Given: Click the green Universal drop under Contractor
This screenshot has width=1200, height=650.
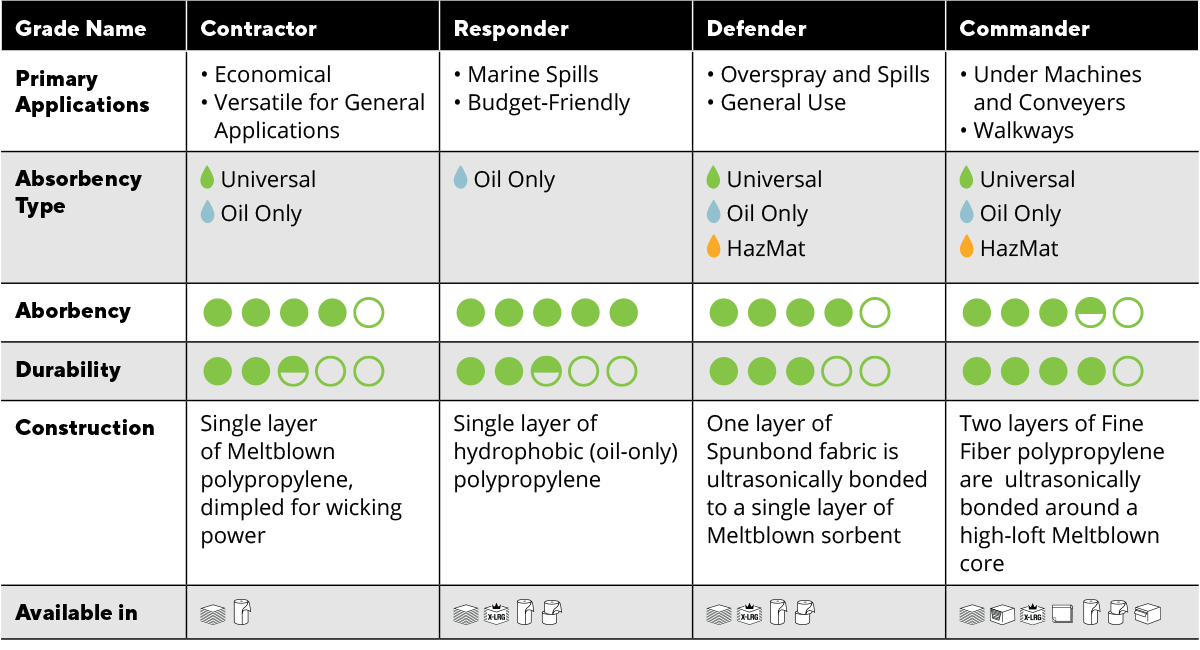Looking at the screenshot, I should coord(207,179).
